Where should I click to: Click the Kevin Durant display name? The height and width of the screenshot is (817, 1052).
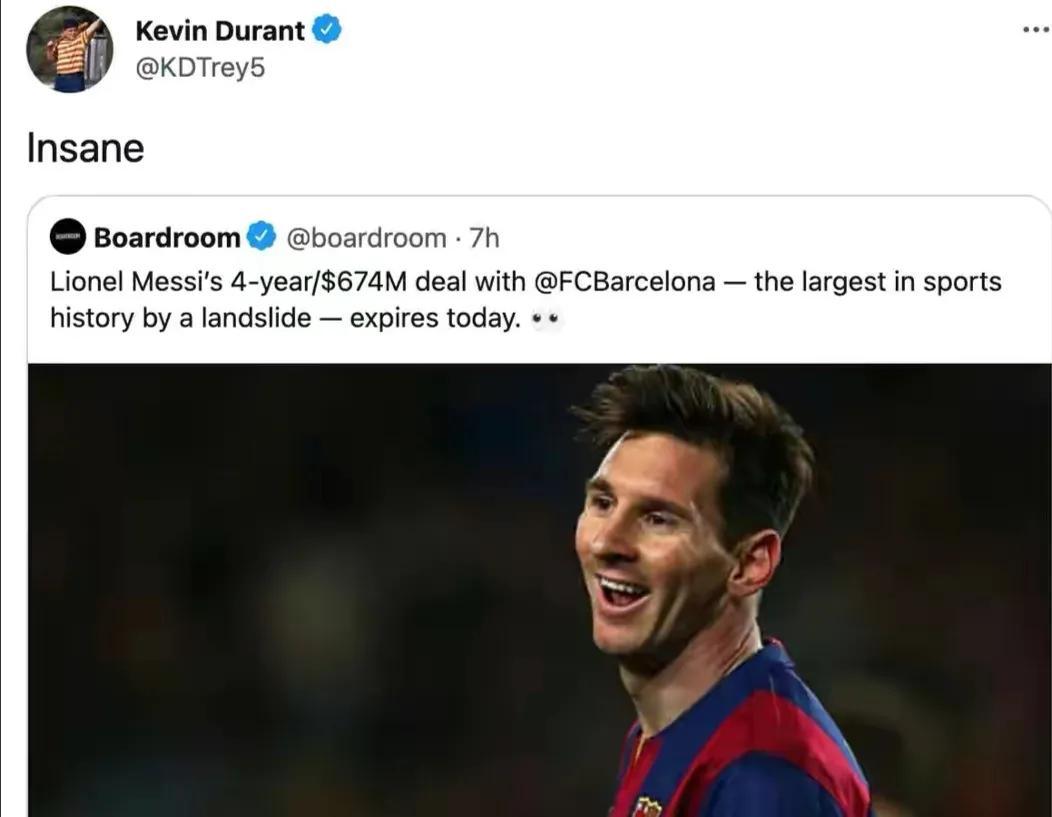[x=219, y=31]
